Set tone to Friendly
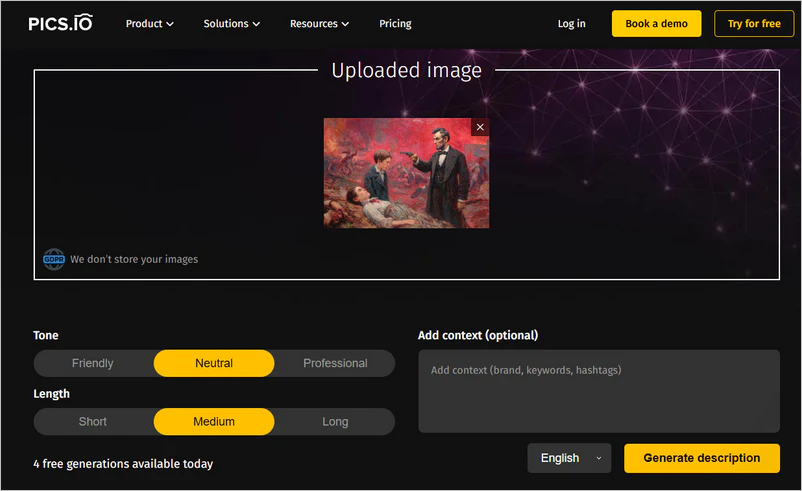Viewport: 802px width, 491px height. 93,363
